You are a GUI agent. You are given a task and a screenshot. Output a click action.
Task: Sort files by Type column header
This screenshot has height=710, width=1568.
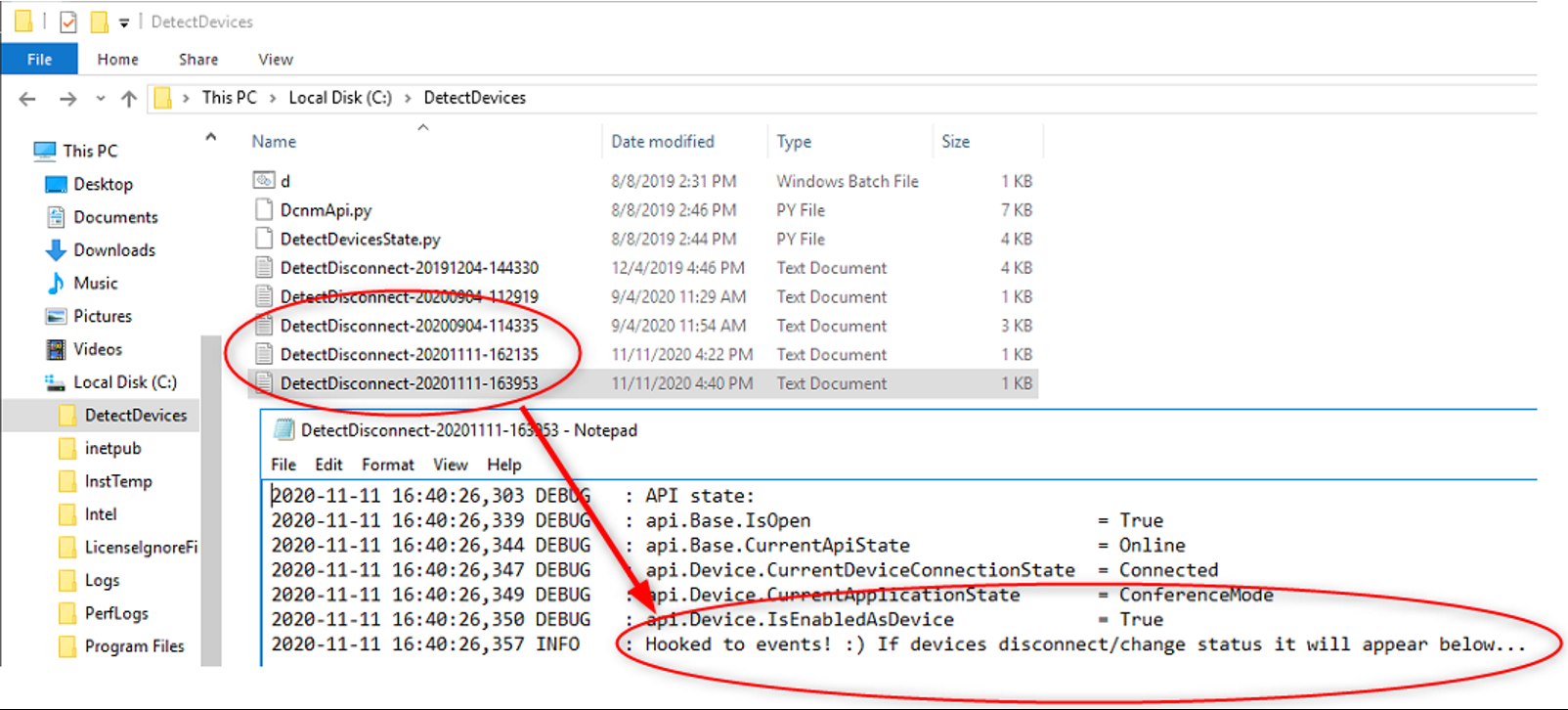pos(794,142)
